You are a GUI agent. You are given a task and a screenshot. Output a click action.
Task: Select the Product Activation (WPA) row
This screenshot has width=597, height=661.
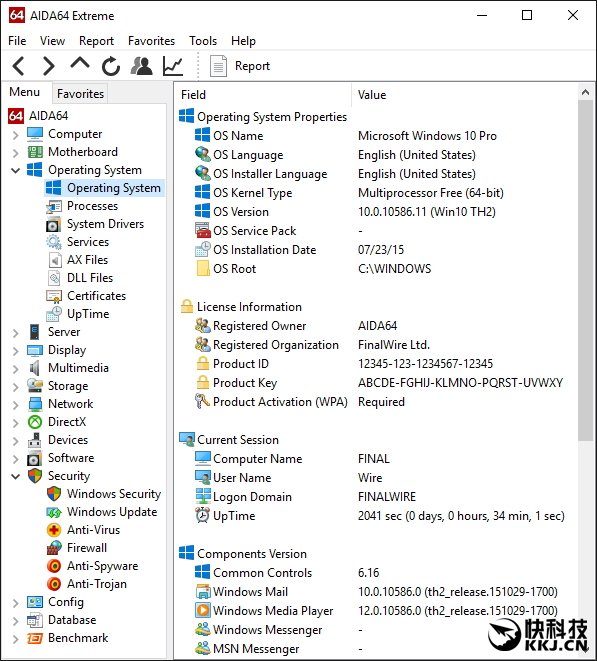[x=376, y=402]
